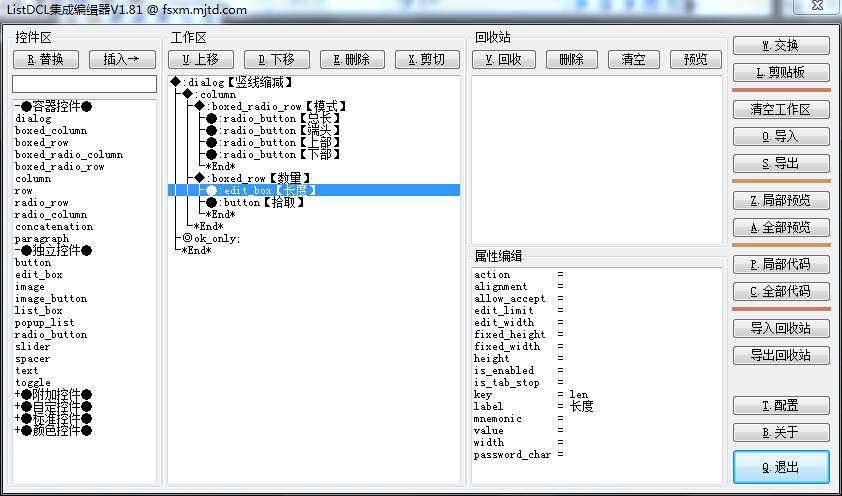
Task: Select :radio_button【总长】 tree node
Action: click(274, 118)
